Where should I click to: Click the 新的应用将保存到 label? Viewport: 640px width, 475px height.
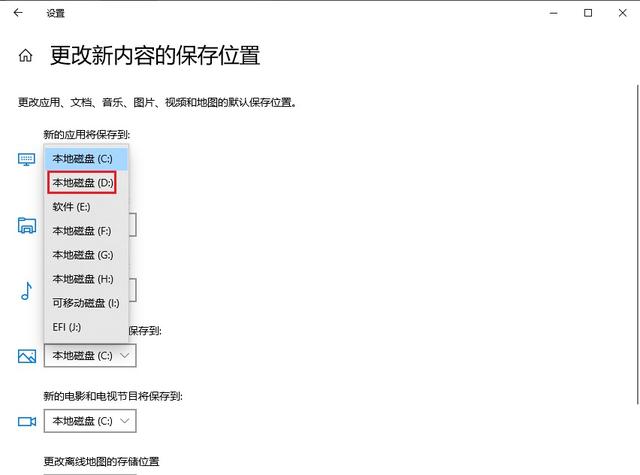[87, 134]
